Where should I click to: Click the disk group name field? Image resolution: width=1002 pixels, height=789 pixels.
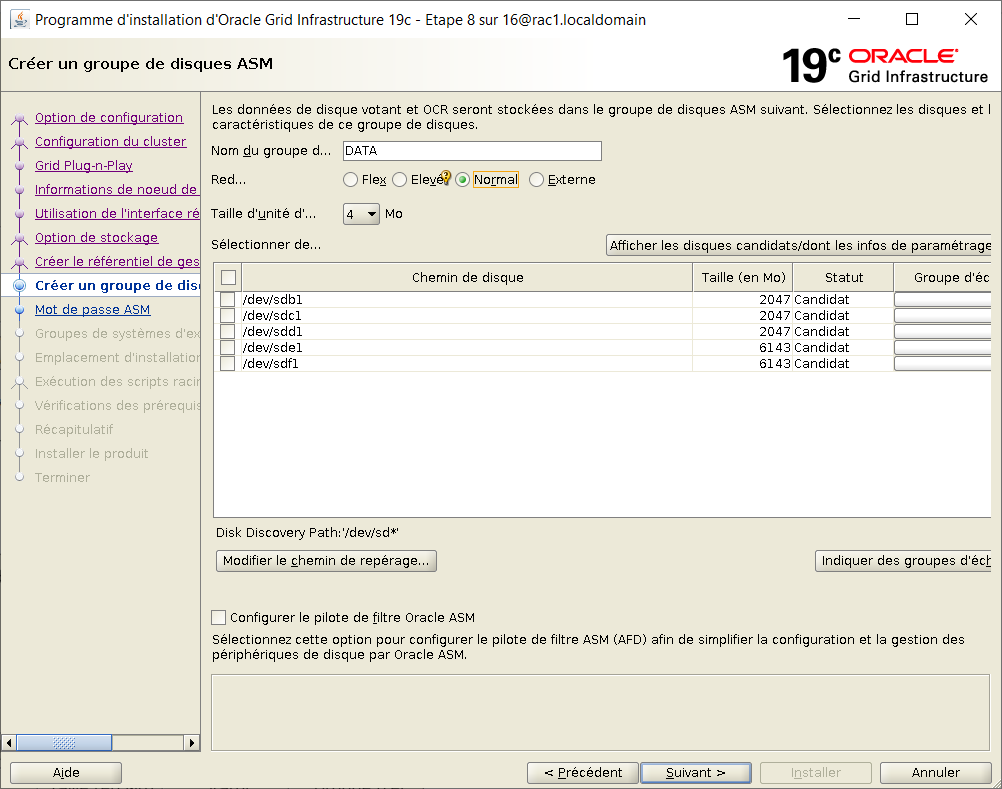pos(472,151)
